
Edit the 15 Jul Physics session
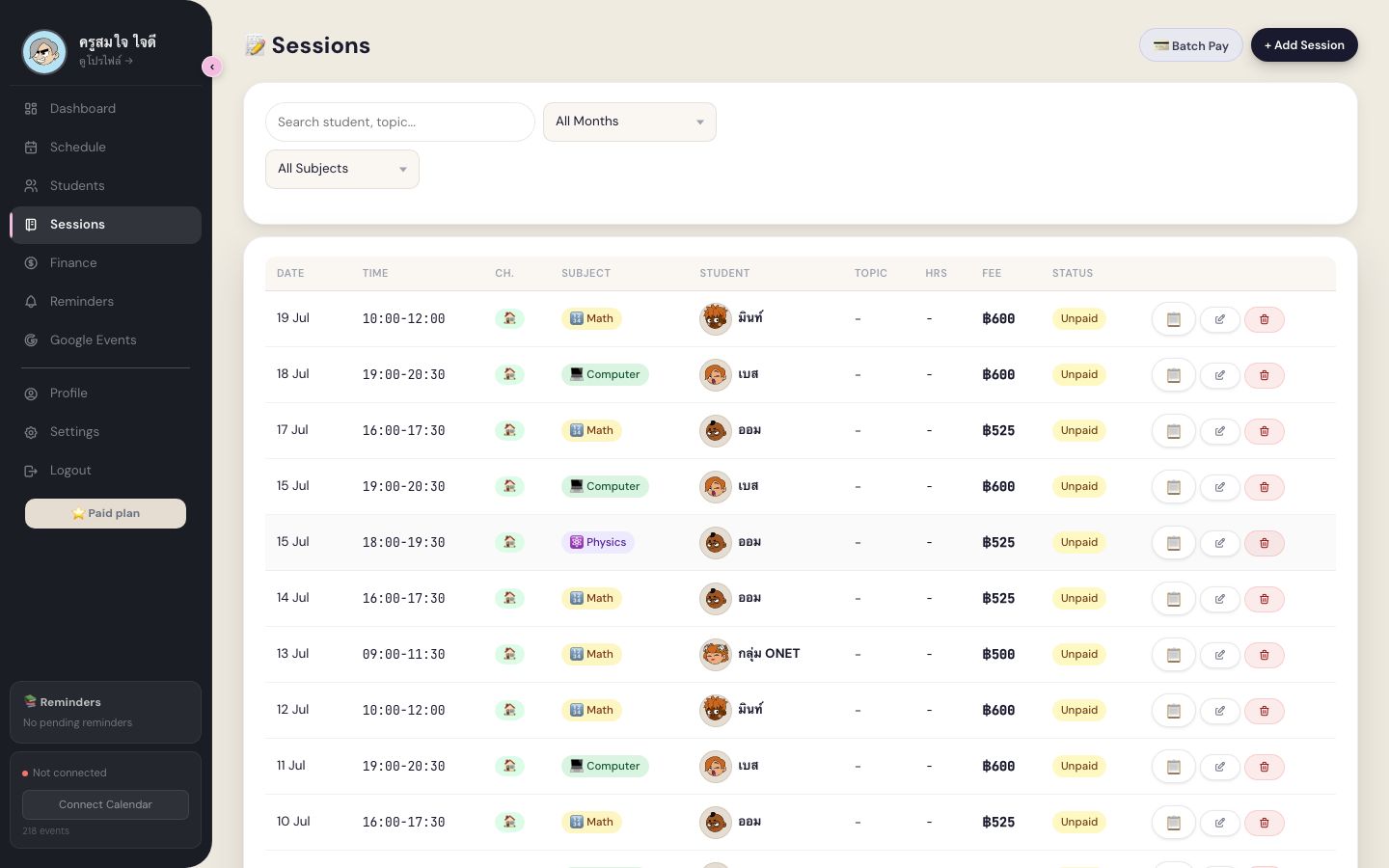[x=1219, y=543]
